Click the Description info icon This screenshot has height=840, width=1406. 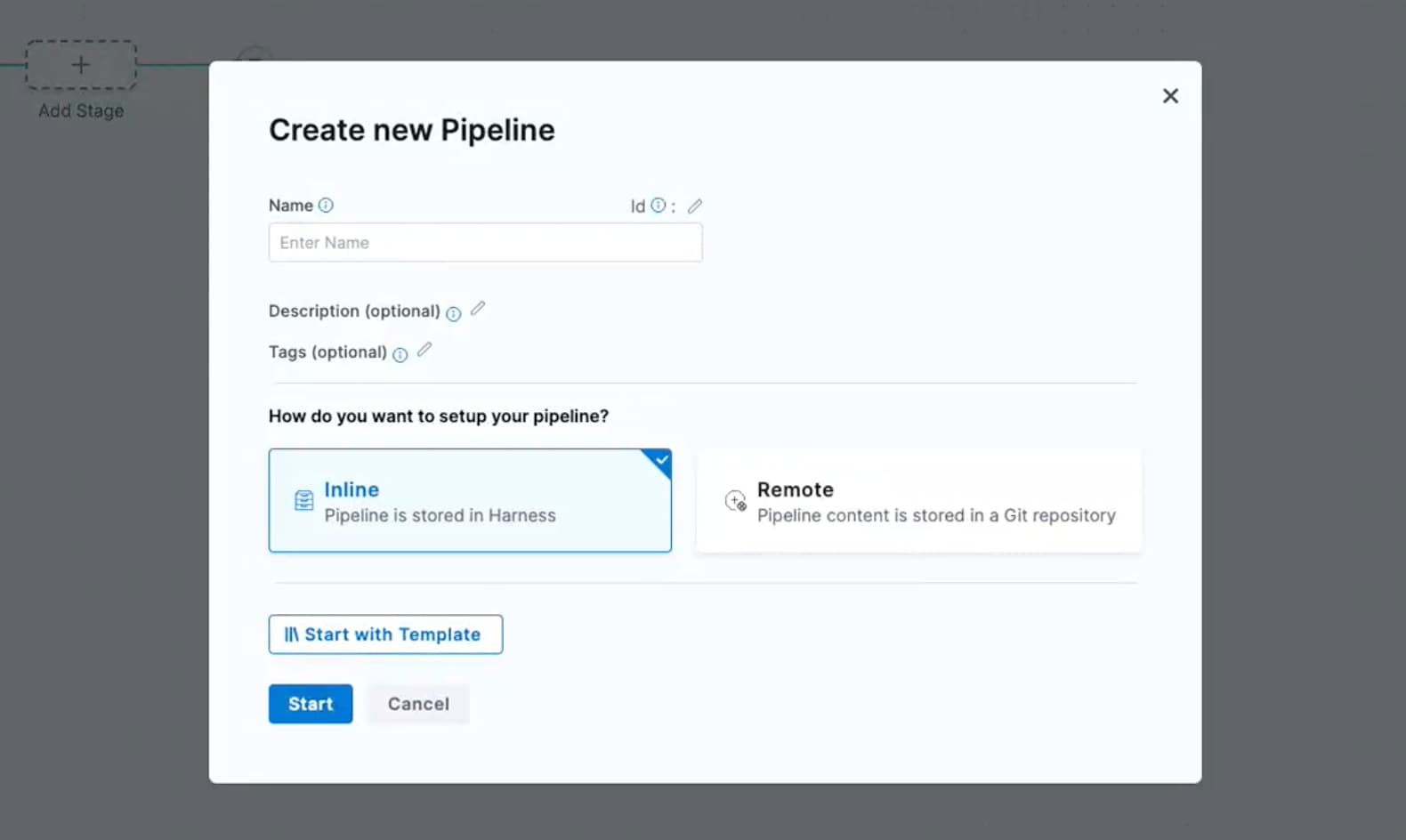(x=453, y=313)
